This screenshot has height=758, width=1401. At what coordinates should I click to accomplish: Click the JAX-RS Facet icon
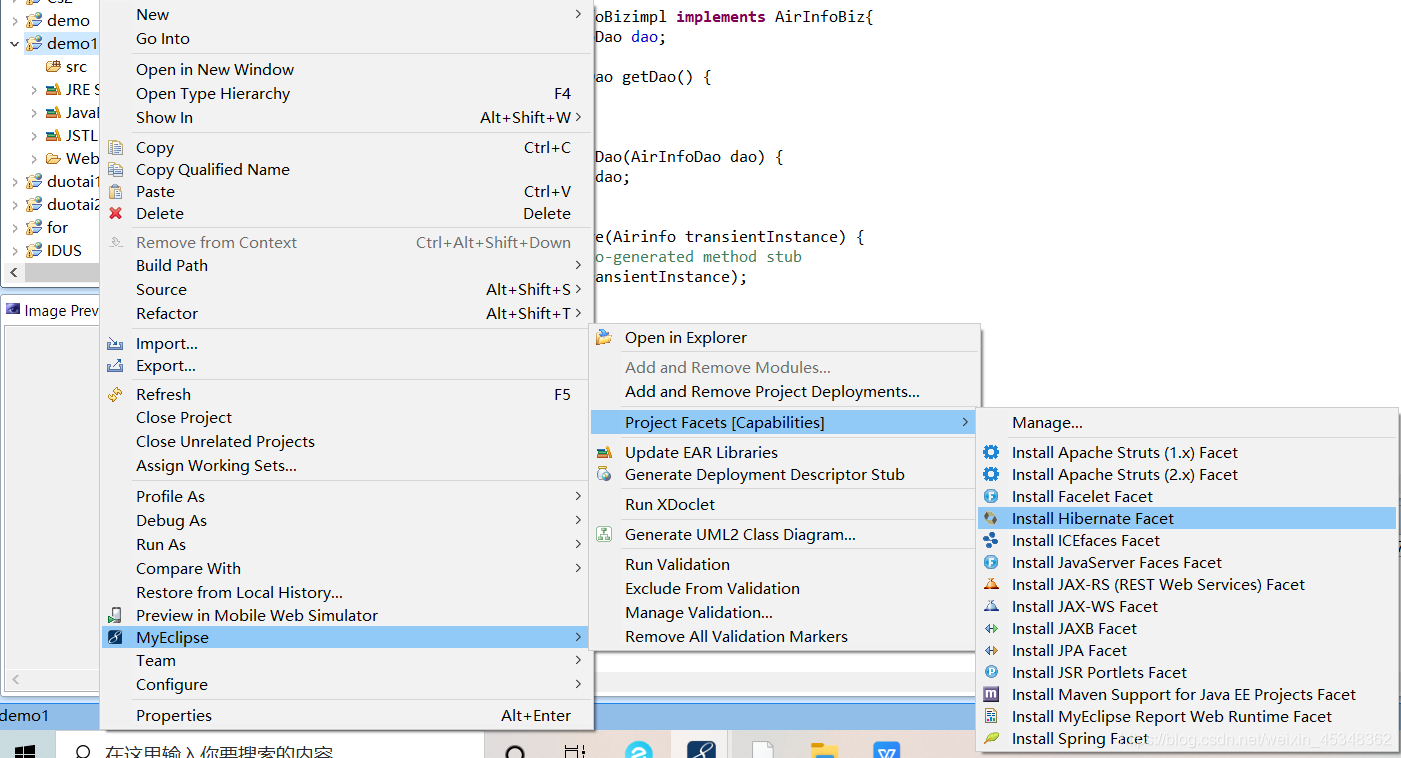click(x=991, y=584)
